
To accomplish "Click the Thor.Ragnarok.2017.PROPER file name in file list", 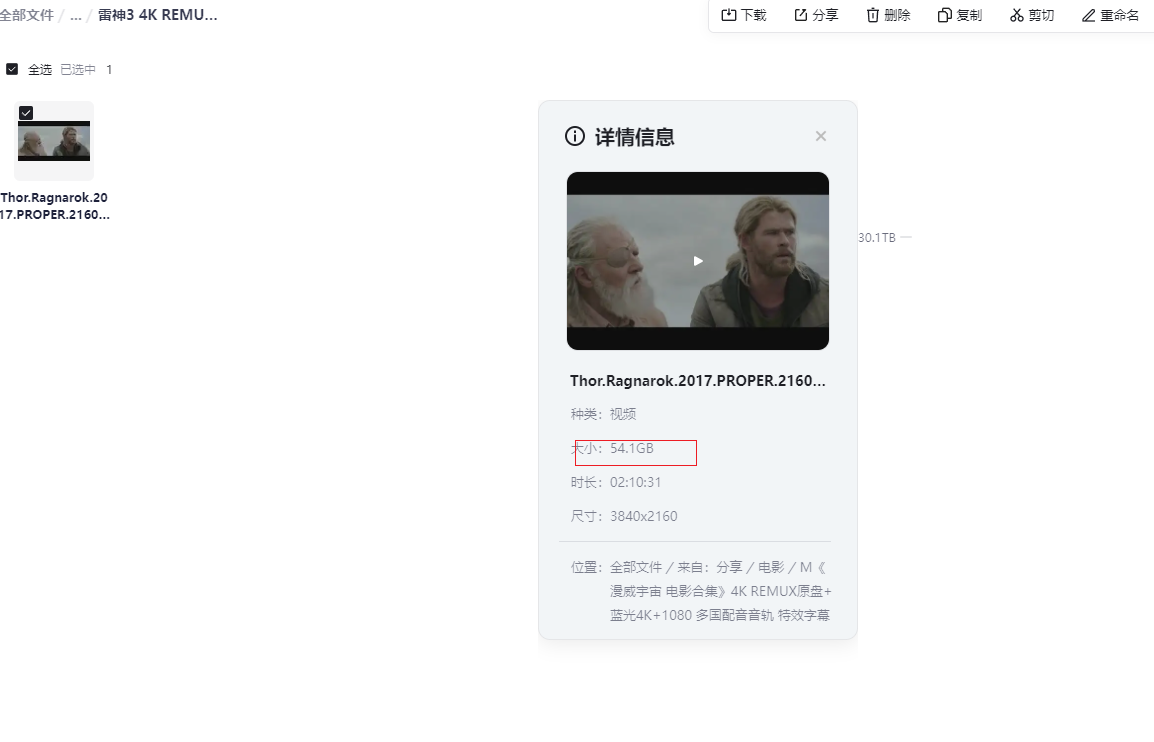I will coord(54,206).
